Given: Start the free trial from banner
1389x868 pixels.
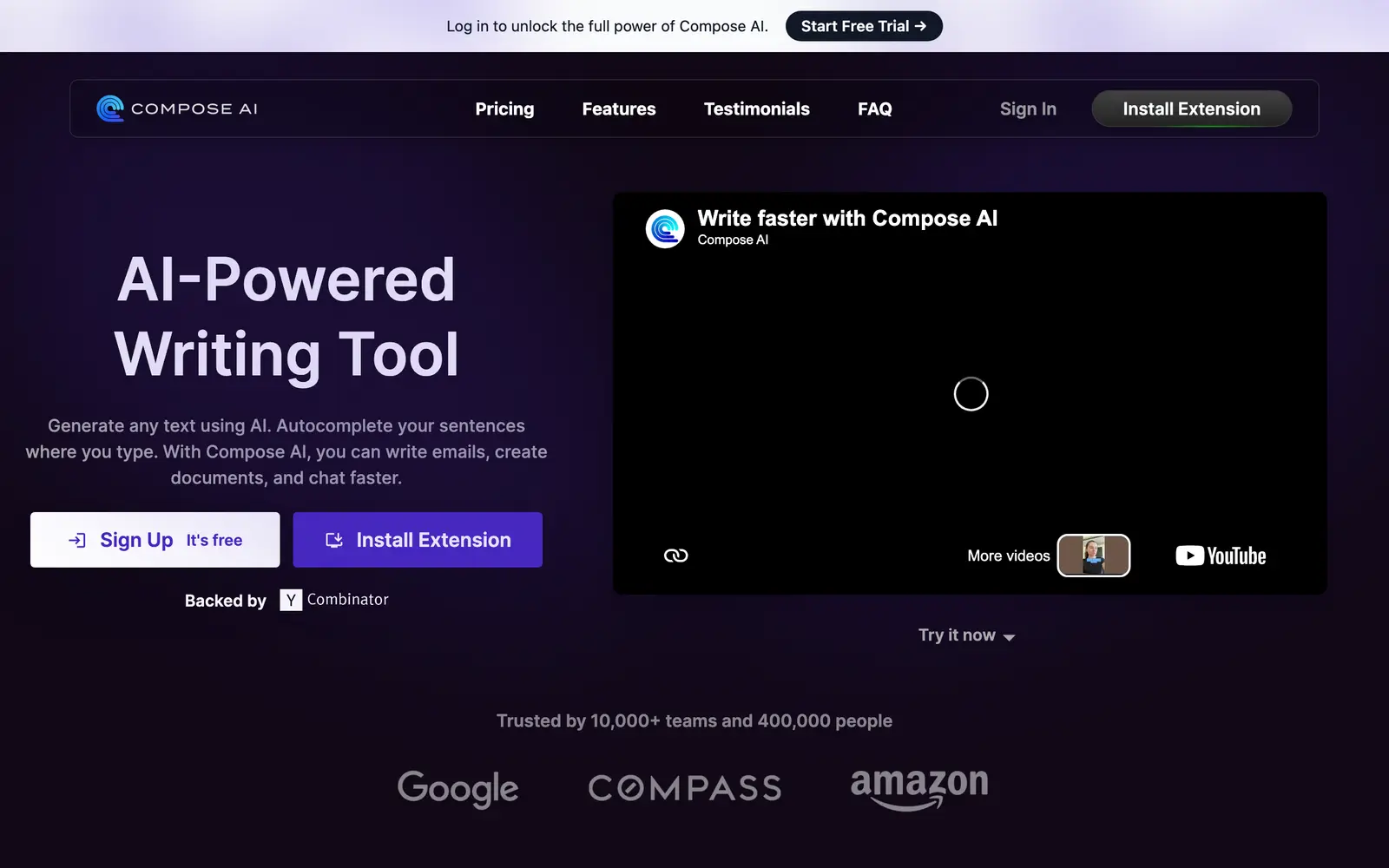Looking at the screenshot, I should point(864,26).
